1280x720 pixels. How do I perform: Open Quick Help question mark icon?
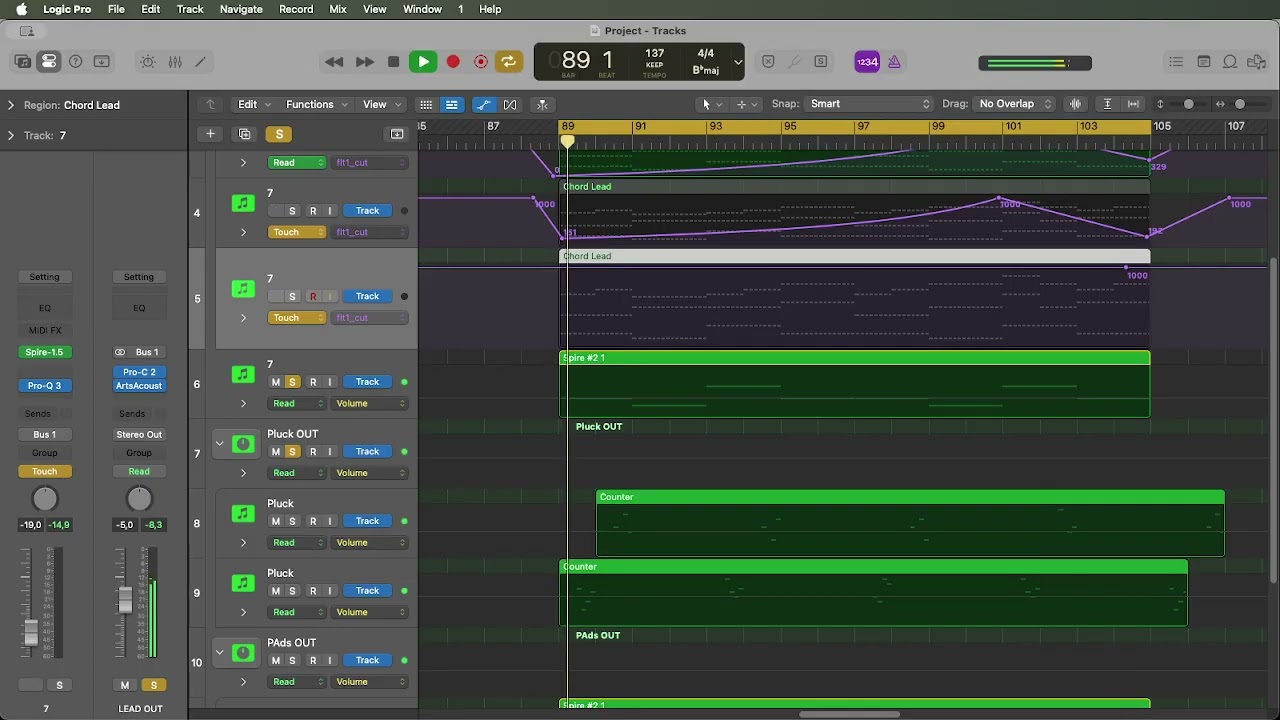click(x=75, y=62)
